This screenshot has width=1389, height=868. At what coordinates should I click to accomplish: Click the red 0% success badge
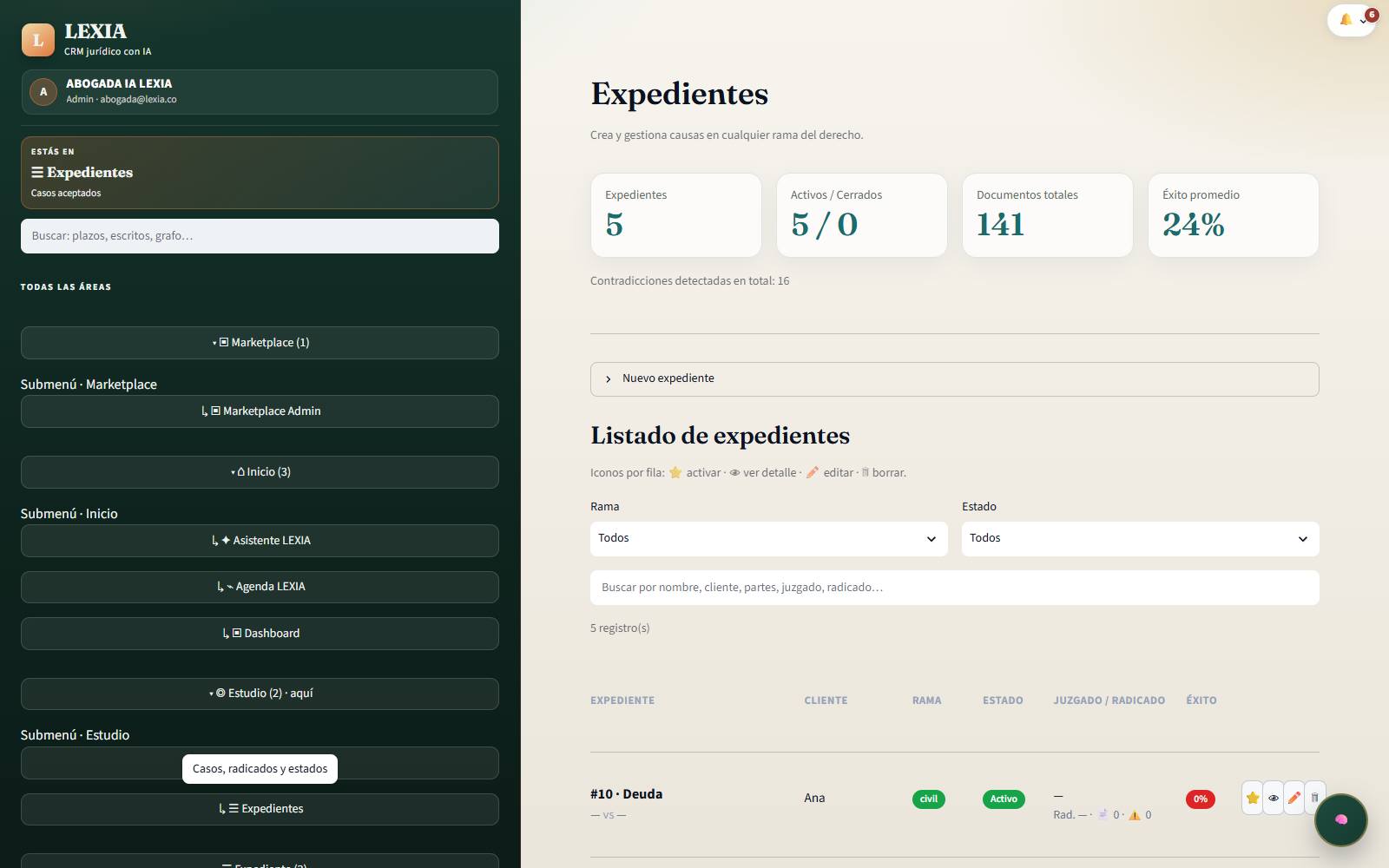point(1201,799)
